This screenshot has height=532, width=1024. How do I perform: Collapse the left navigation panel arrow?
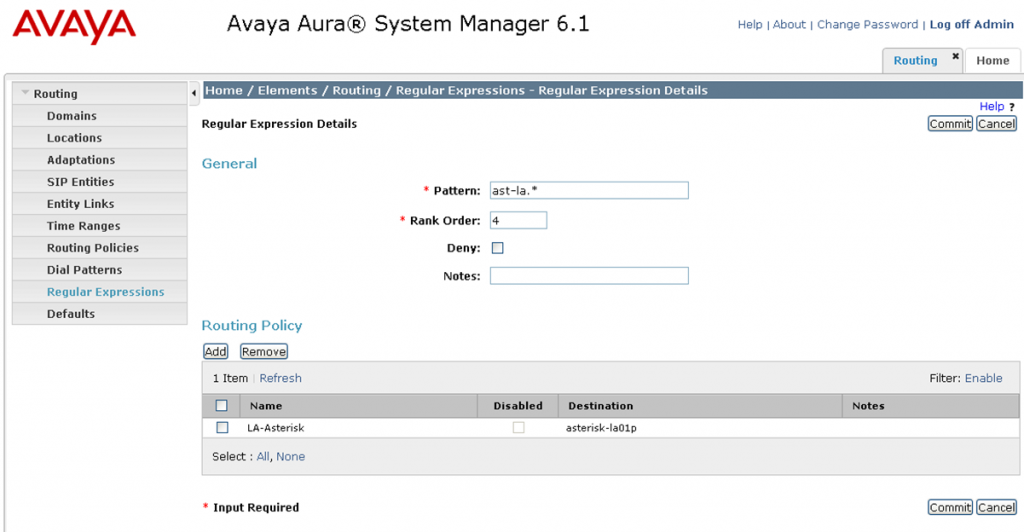click(194, 93)
